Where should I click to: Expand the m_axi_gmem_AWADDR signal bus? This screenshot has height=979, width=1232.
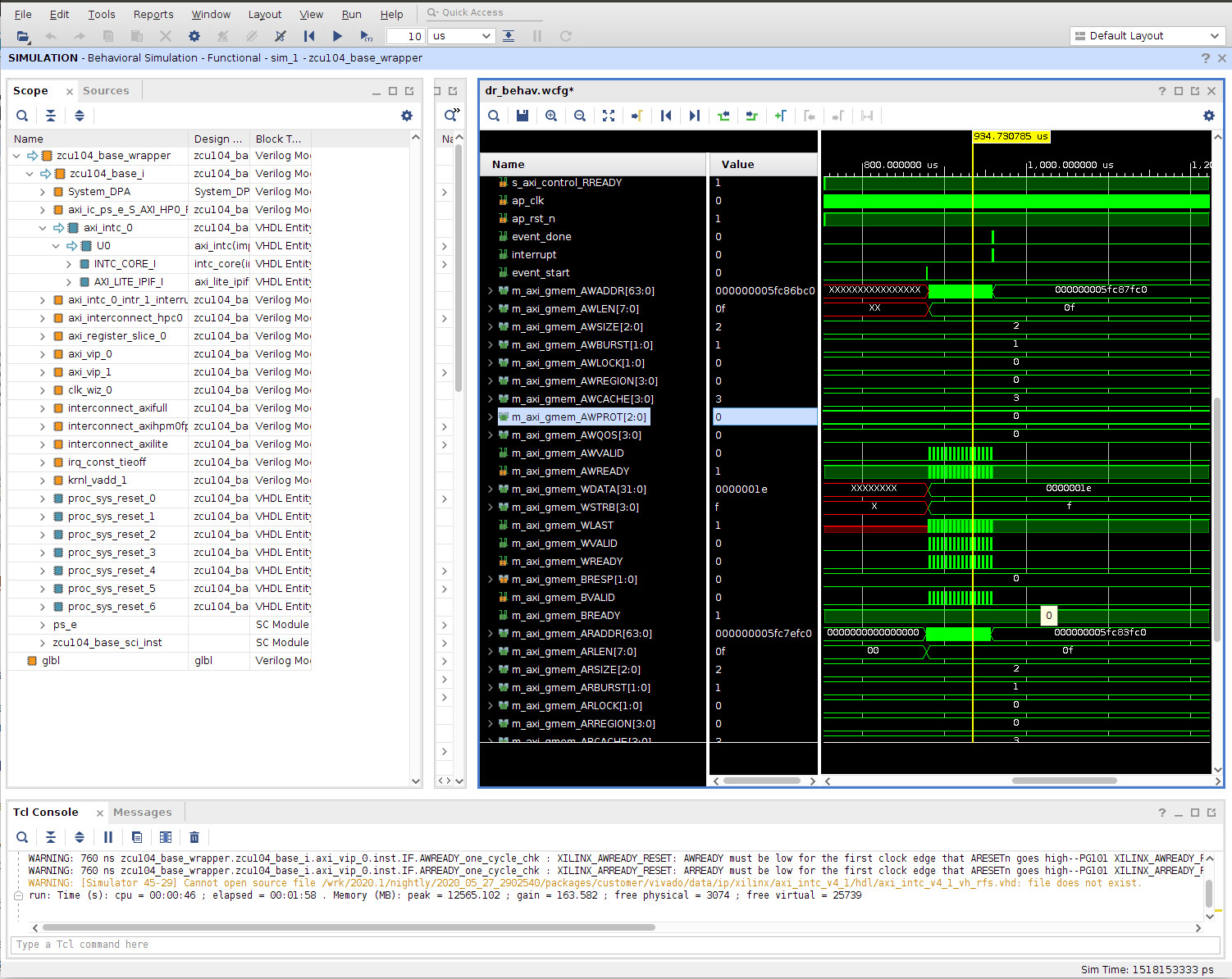490,290
